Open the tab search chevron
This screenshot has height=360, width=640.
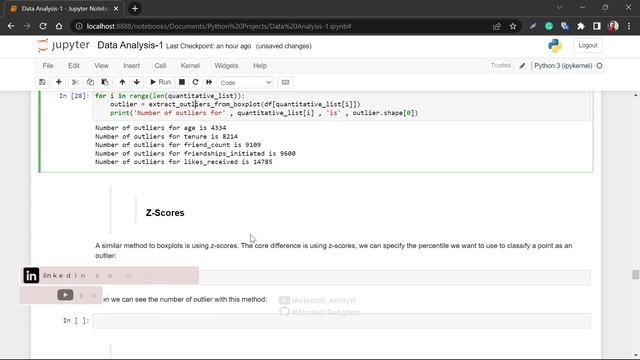click(x=560, y=7)
